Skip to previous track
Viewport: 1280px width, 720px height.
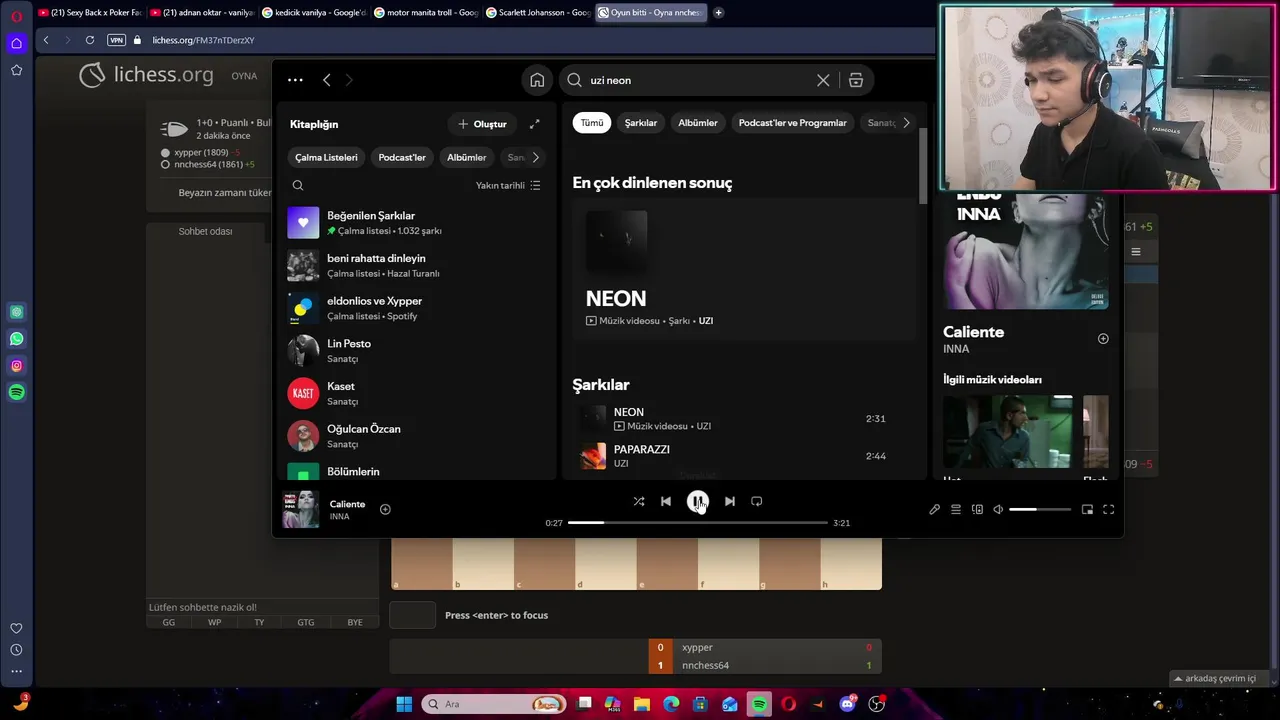[666, 501]
